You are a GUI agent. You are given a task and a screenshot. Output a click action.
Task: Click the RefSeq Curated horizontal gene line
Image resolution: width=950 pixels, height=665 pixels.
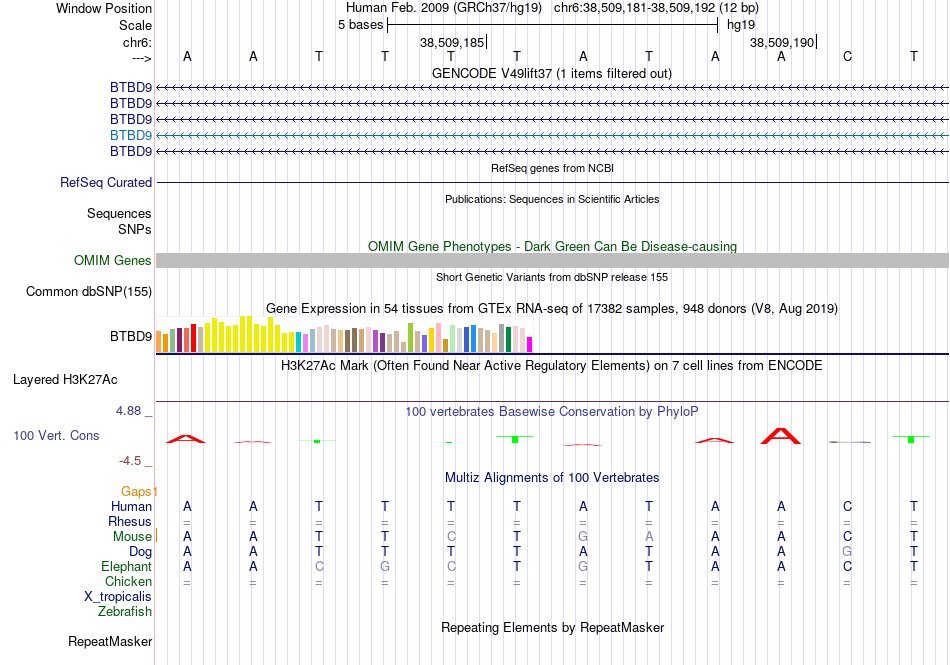tap(552, 182)
